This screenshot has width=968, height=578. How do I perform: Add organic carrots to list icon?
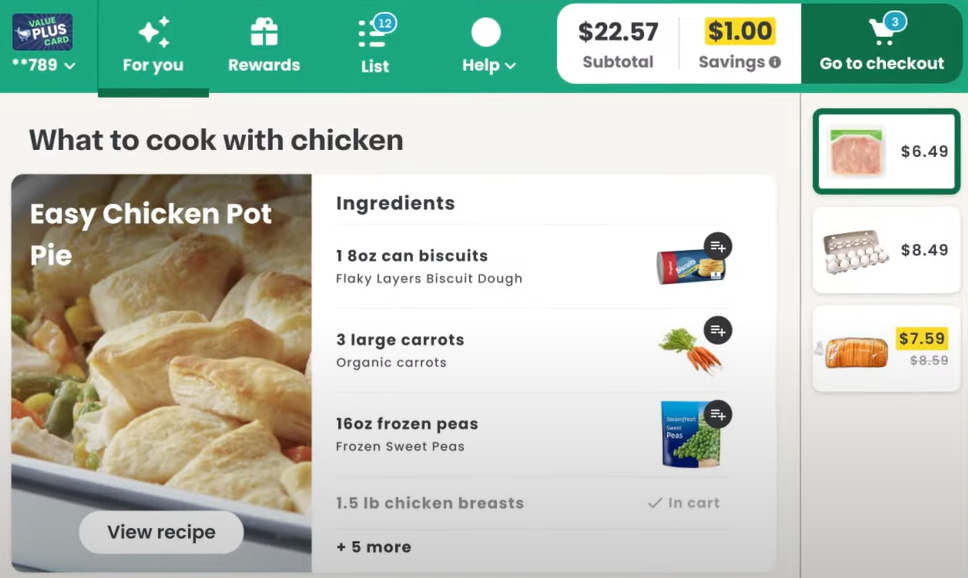click(717, 330)
